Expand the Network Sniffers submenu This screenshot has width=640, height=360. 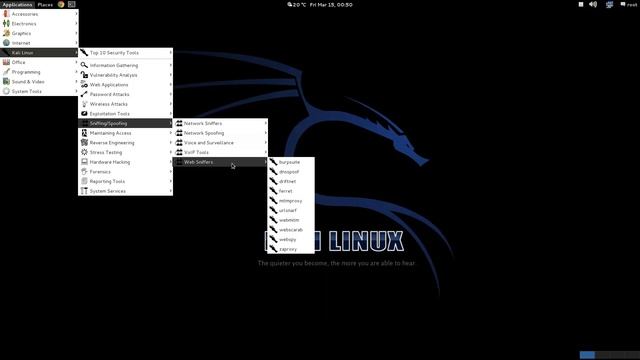tap(220, 123)
